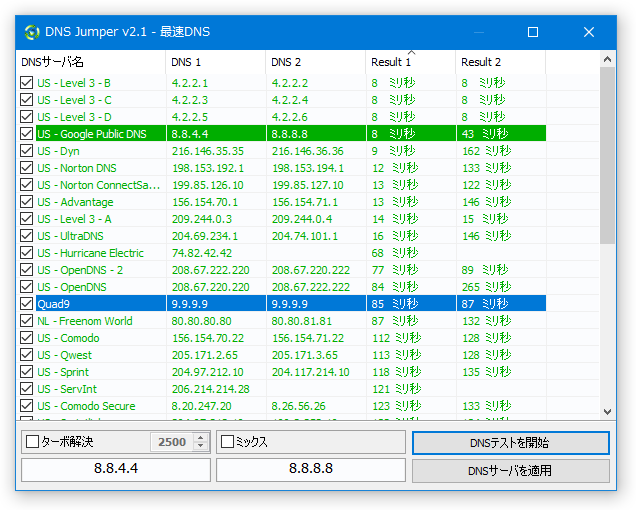Toggle the US - Dyn checkbox
Image resolution: width=636 pixels, height=510 pixels.
[26, 151]
